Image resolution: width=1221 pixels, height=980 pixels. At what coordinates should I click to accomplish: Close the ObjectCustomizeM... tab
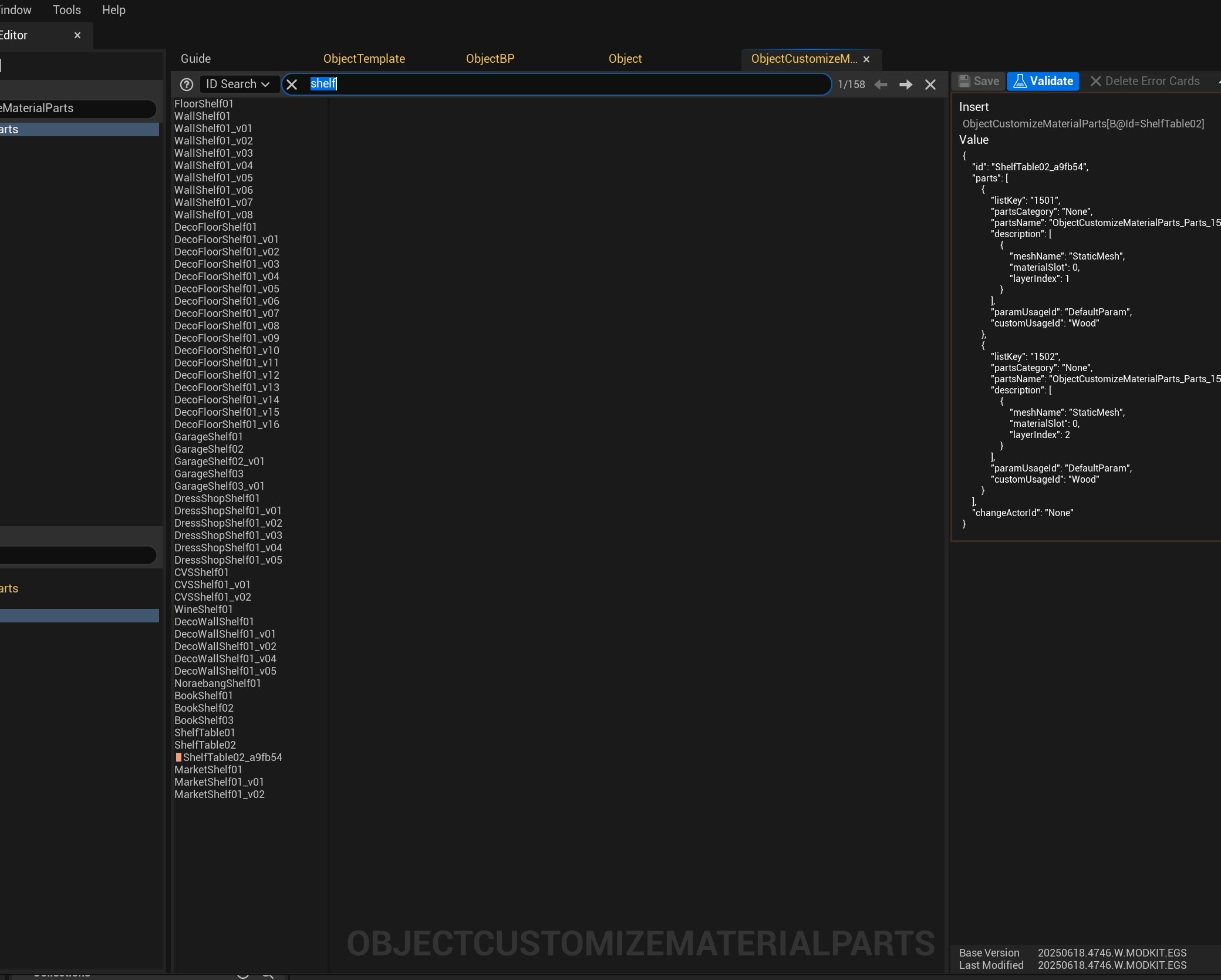(x=866, y=59)
